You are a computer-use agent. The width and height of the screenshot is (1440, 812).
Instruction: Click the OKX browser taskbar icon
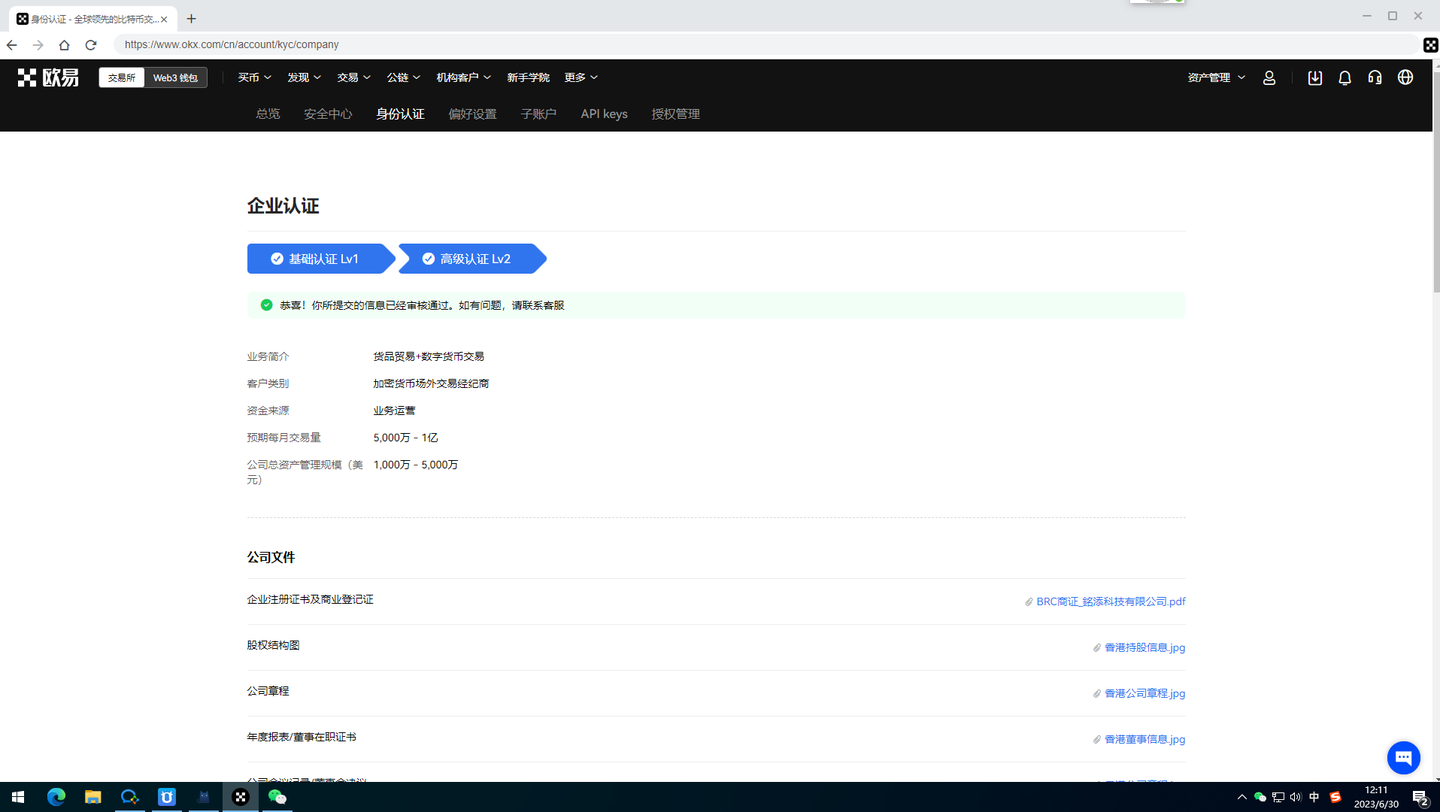point(240,797)
